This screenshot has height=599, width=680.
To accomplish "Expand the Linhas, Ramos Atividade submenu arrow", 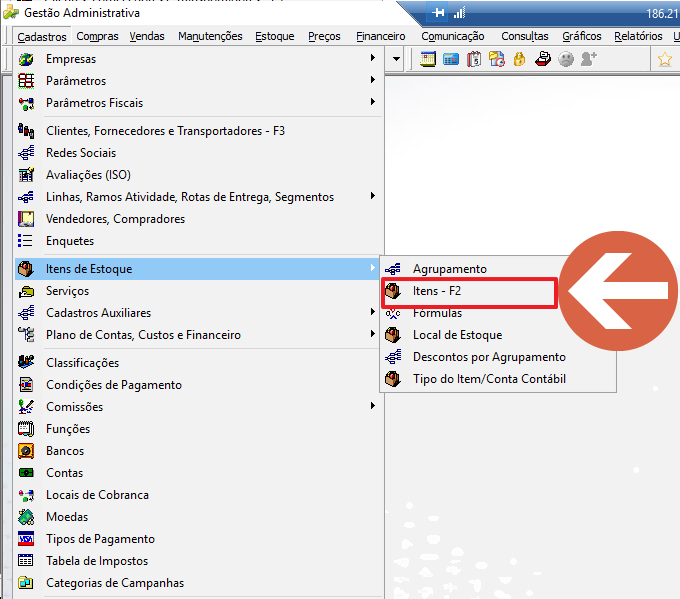I will [x=373, y=196].
